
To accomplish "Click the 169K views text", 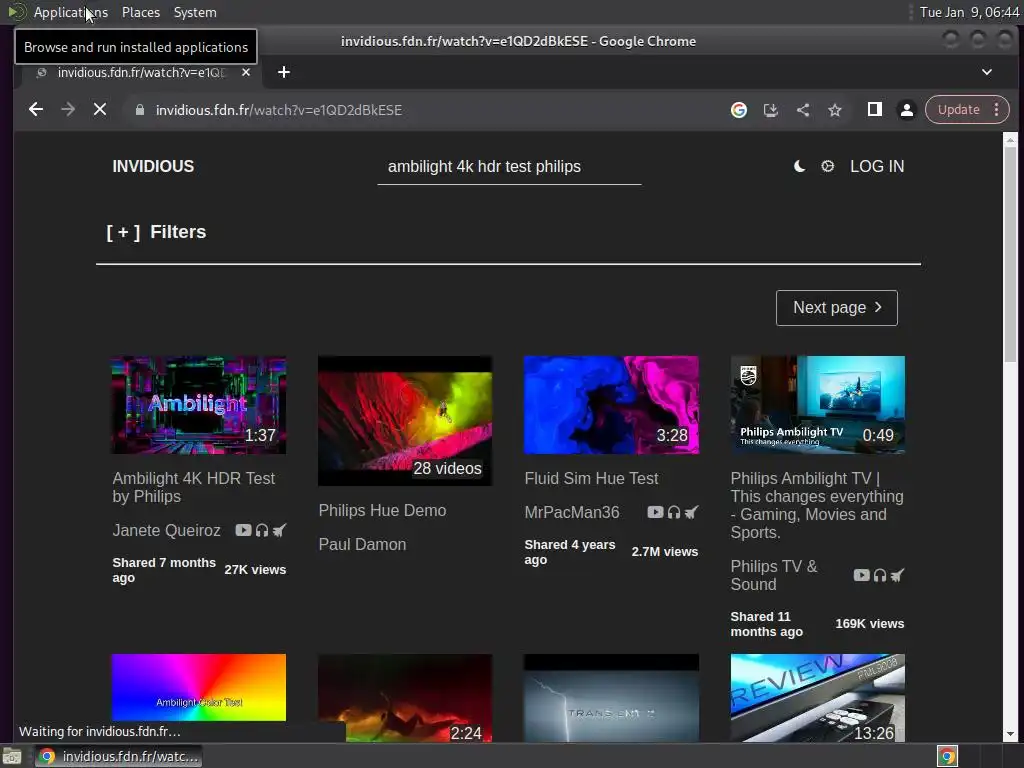I will (870, 624).
